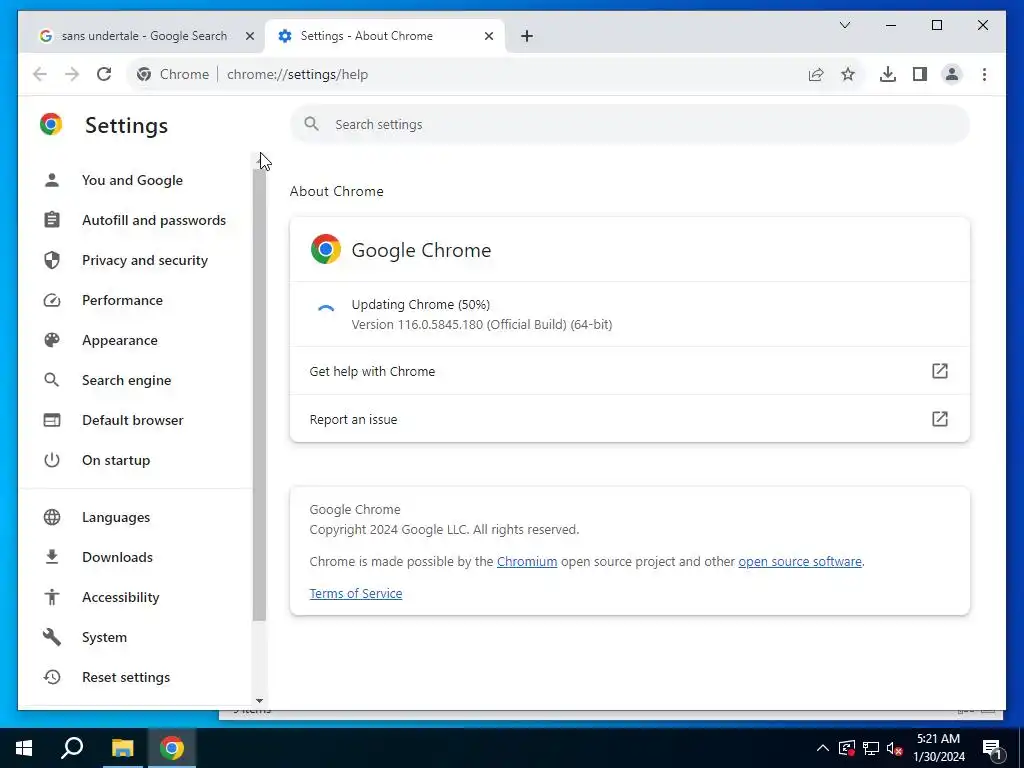Expand the tab search chevron
This screenshot has height=768, width=1024.
[x=844, y=25]
